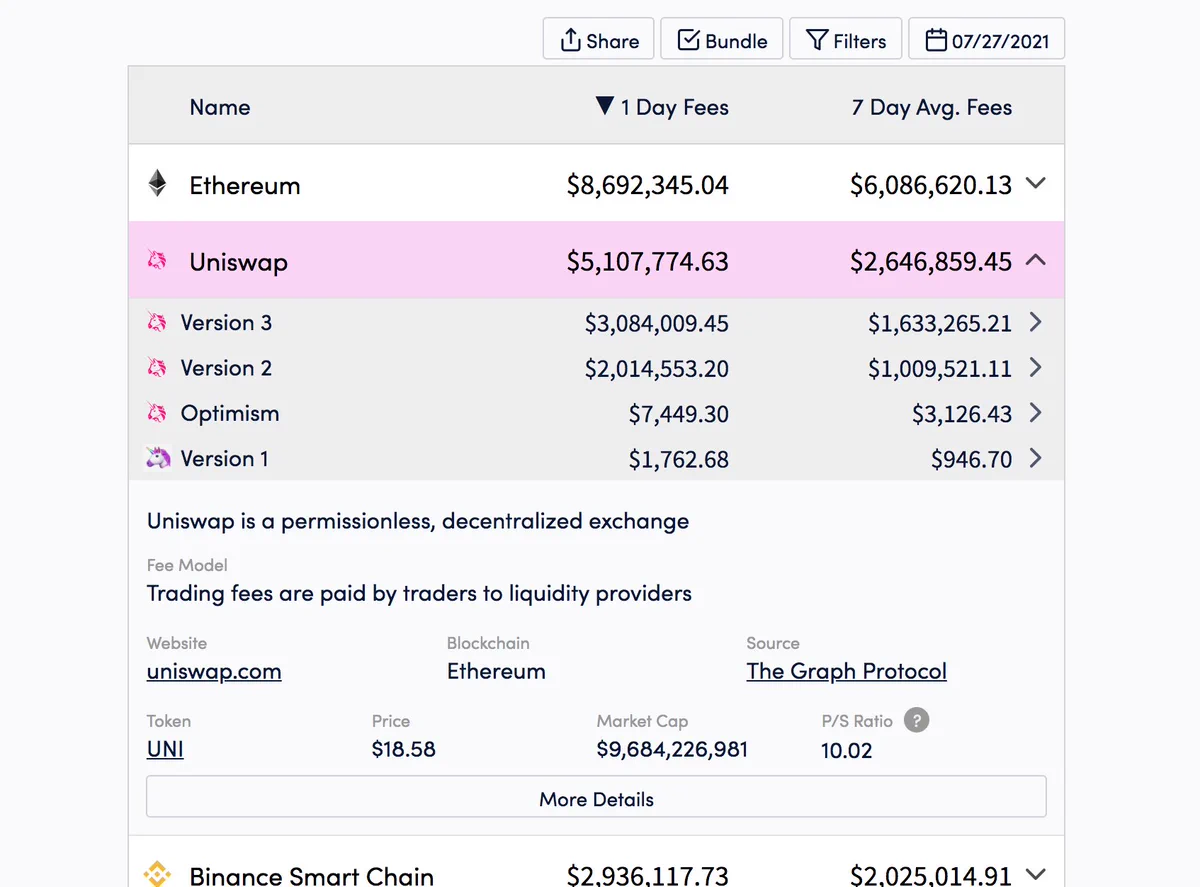This screenshot has width=1200, height=887.
Task: Click the Binance Smart Chain logo icon
Action: pyautogui.click(x=157, y=874)
